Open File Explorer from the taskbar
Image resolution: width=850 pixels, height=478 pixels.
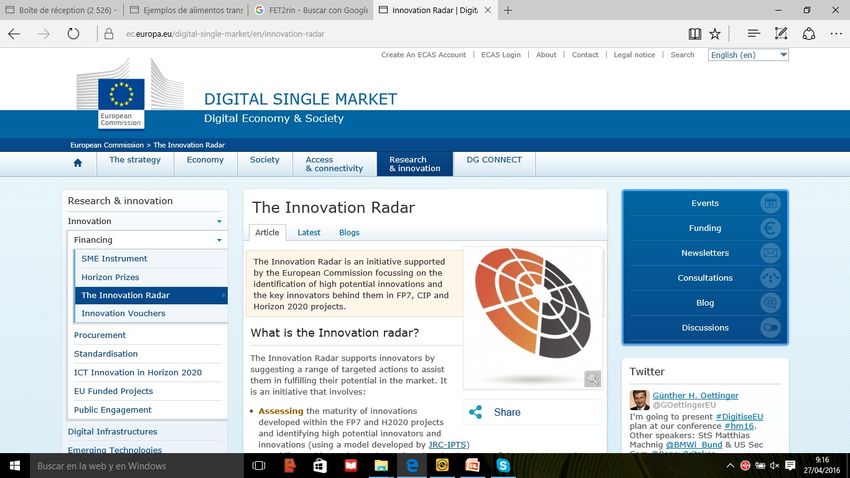381,466
